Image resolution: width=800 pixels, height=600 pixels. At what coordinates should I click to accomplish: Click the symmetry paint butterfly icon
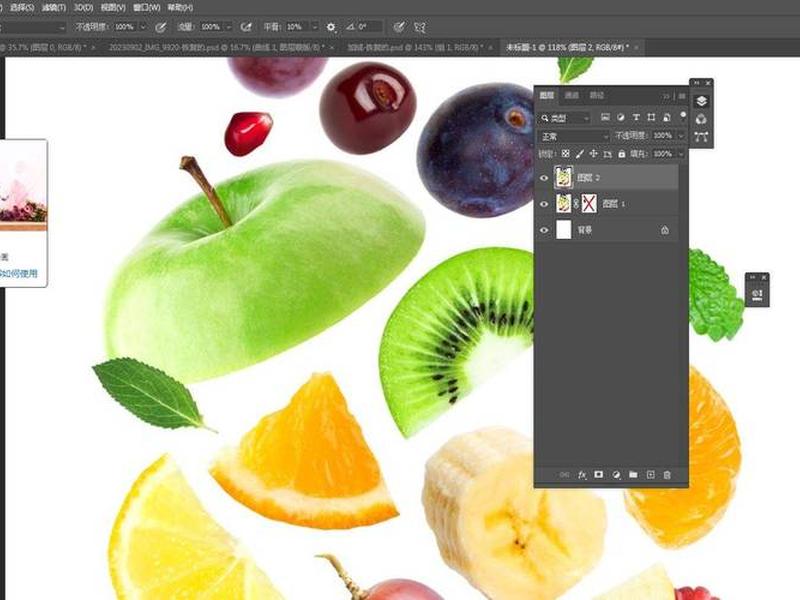pyautogui.click(x=419, y=27)
